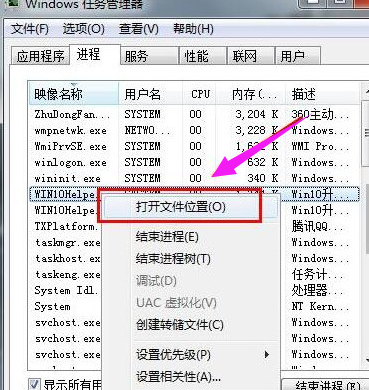Viewport: 369px width, 390px height.
Task: Sort by 描述 column header
Action: [x=322, y=94]
